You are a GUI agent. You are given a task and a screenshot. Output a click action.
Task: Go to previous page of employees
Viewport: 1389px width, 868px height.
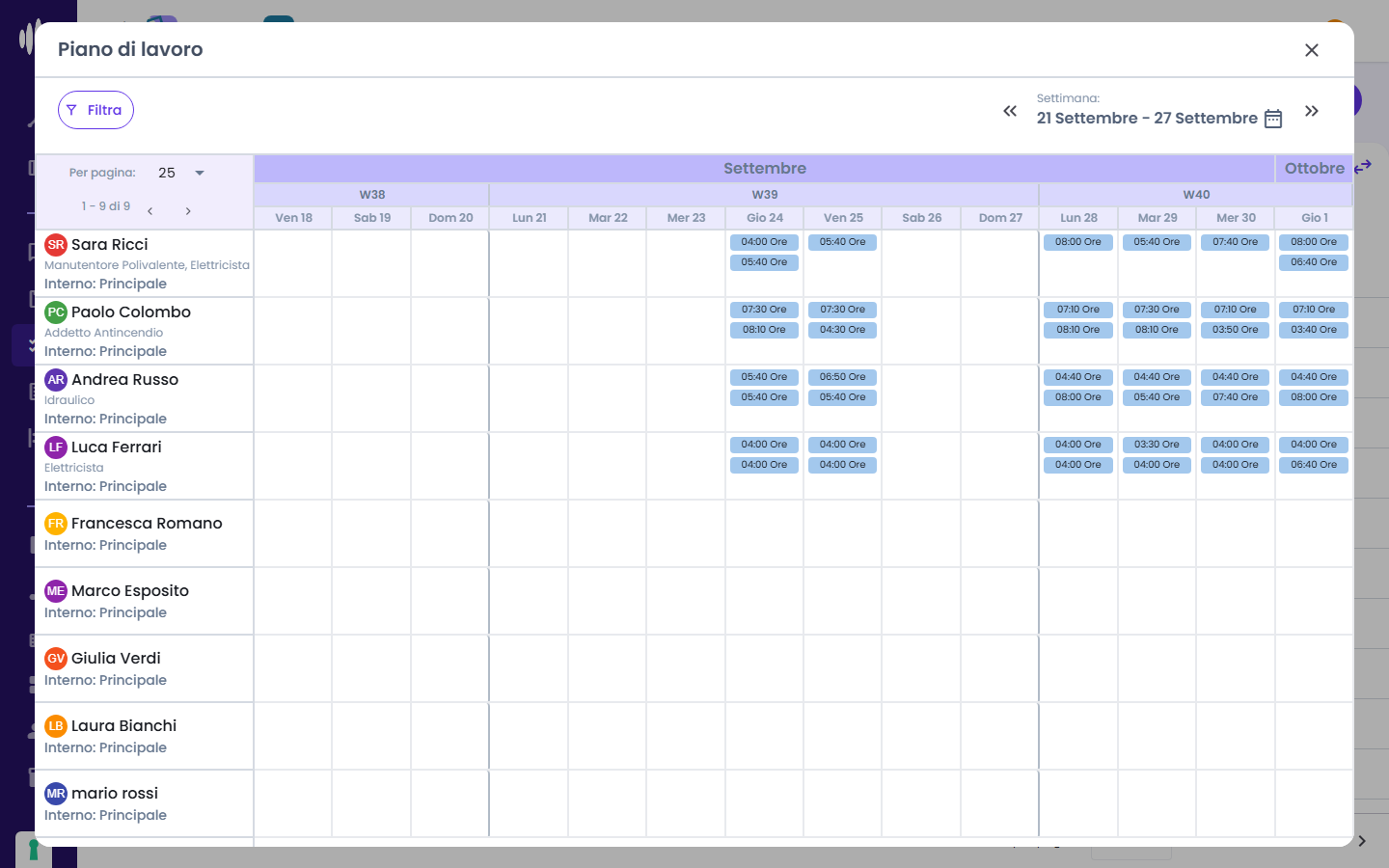coord(150,210)
